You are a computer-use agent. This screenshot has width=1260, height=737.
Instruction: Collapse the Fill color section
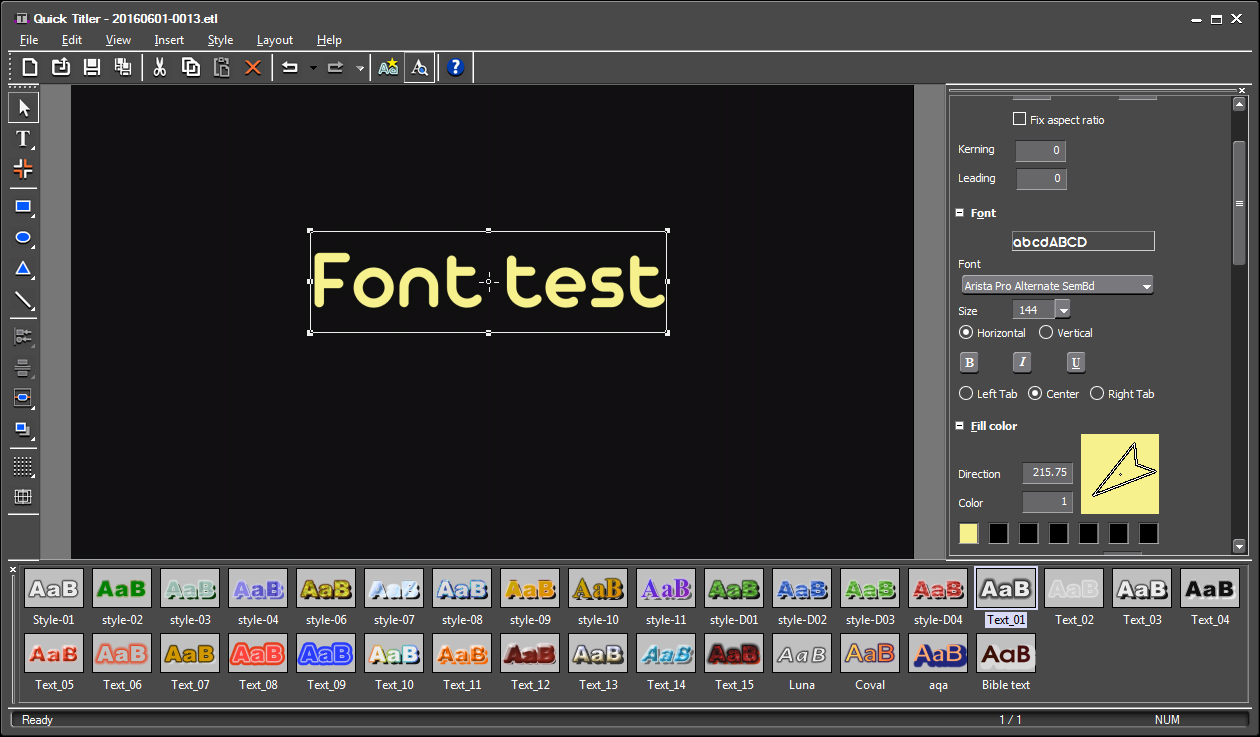click(960, 426)
